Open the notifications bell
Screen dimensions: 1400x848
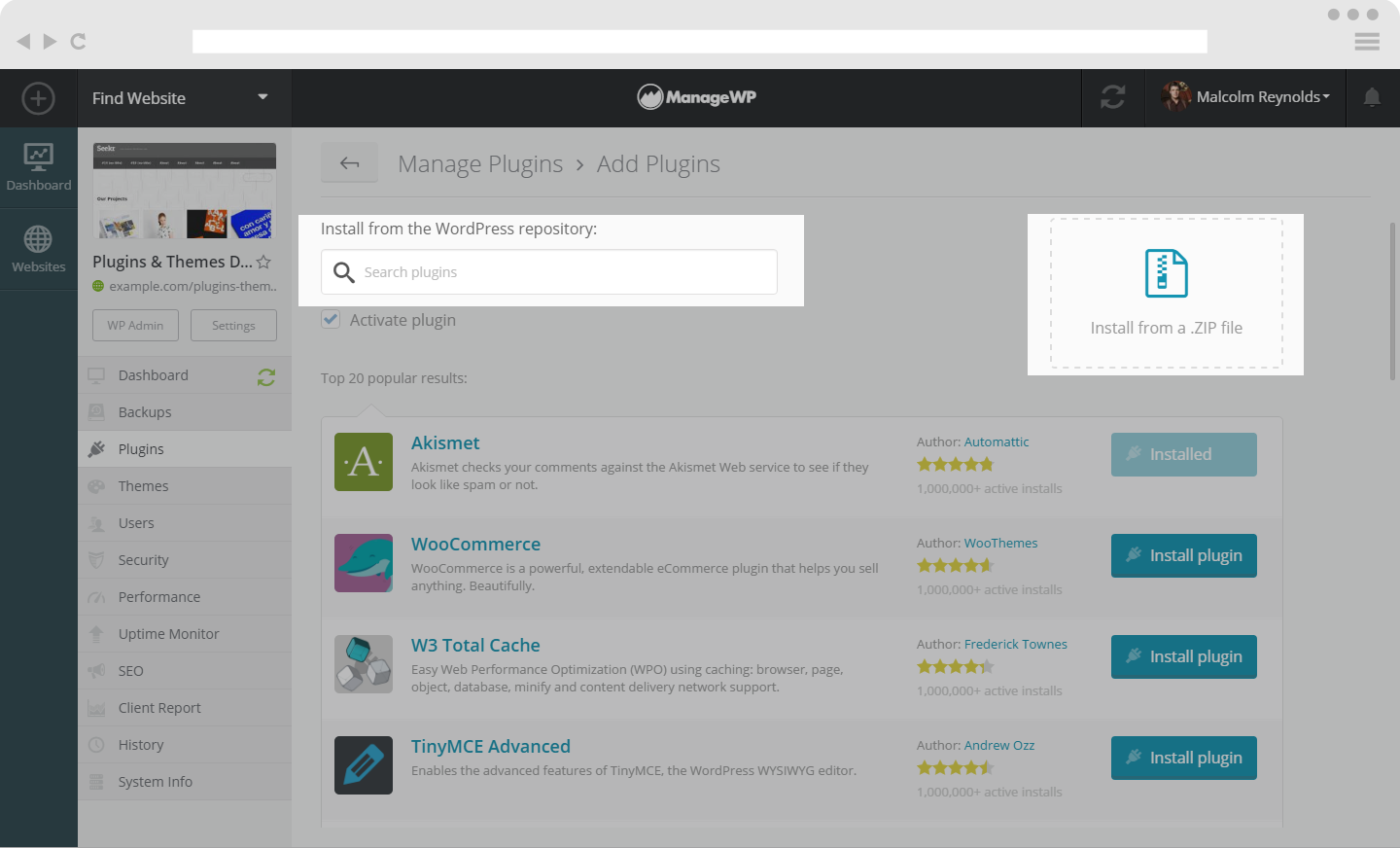tap(1372, 97)
